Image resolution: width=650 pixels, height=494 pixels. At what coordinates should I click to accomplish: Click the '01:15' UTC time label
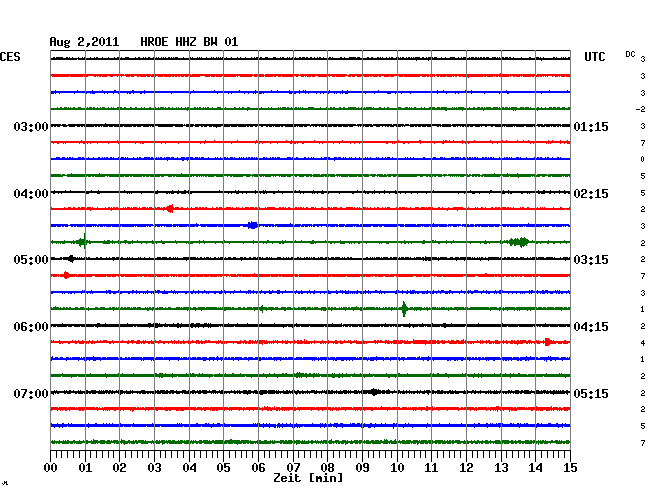591,126
